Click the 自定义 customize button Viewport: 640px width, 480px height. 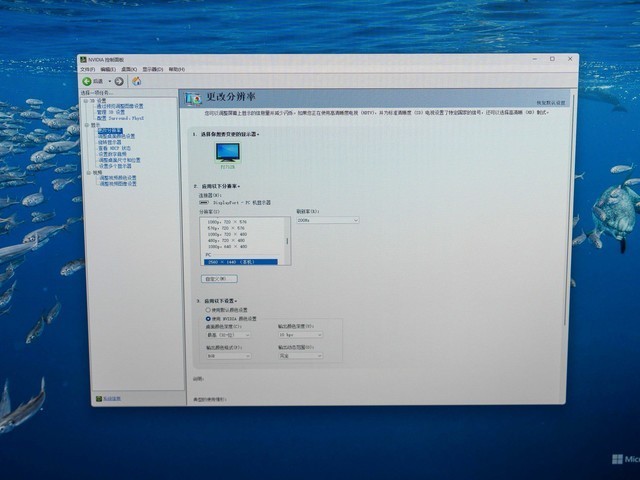click(x=219, y=279)
